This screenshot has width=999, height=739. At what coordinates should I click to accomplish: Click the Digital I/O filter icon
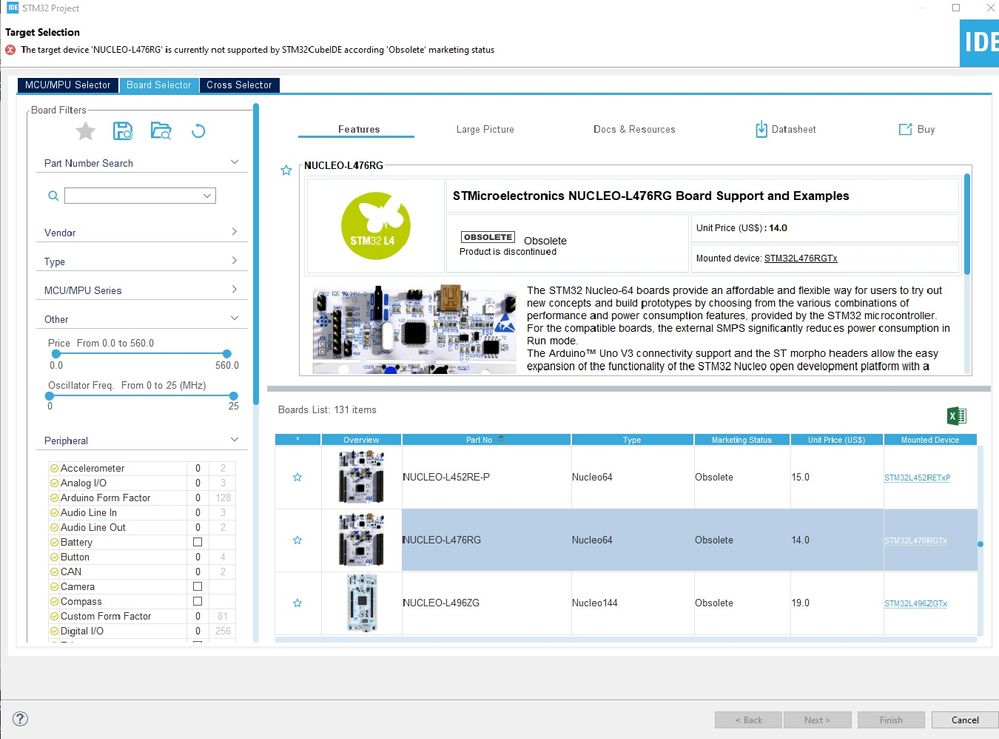point(54,631)
